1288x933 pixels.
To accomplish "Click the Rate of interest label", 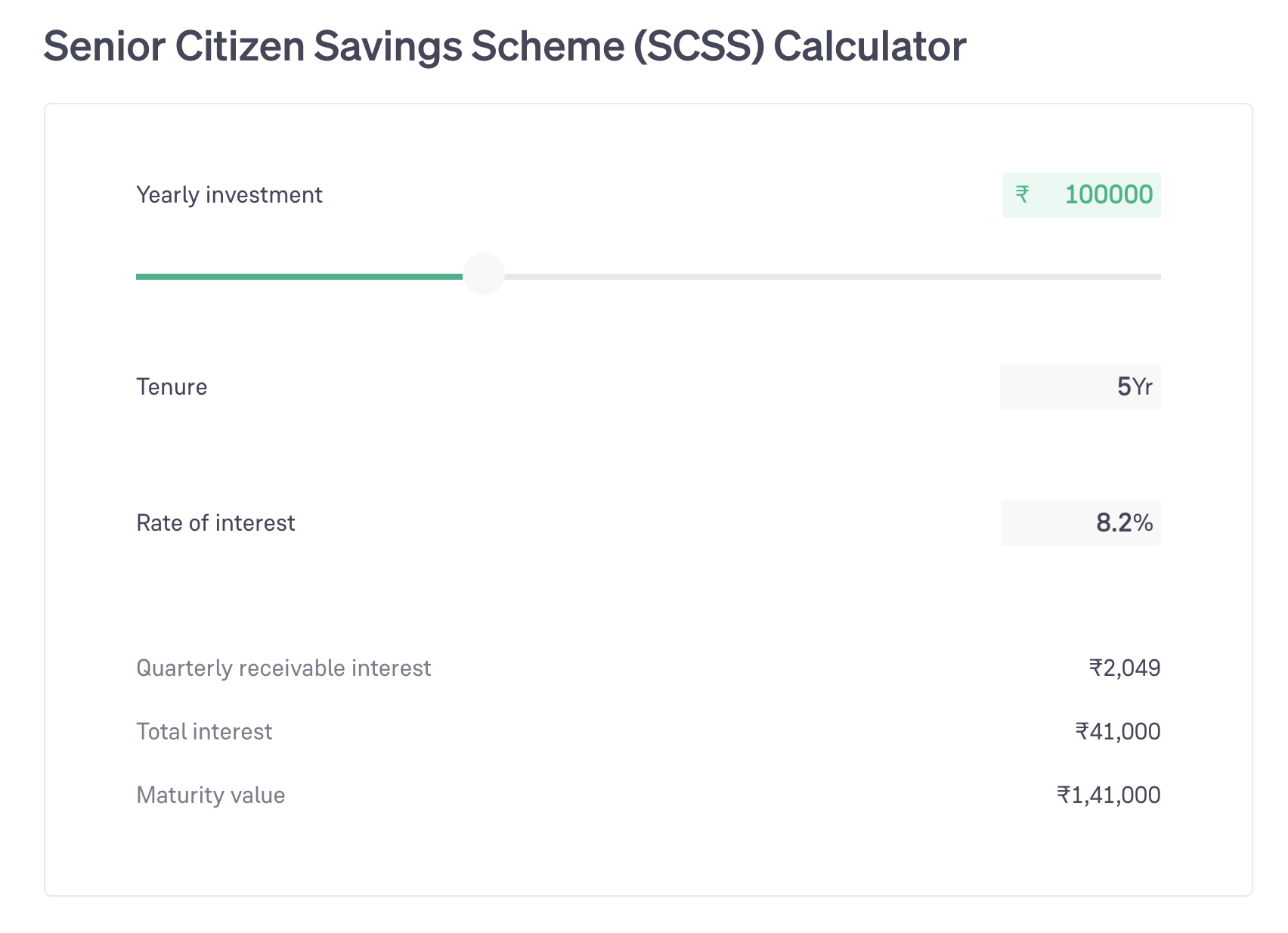I will pos(215,523).
